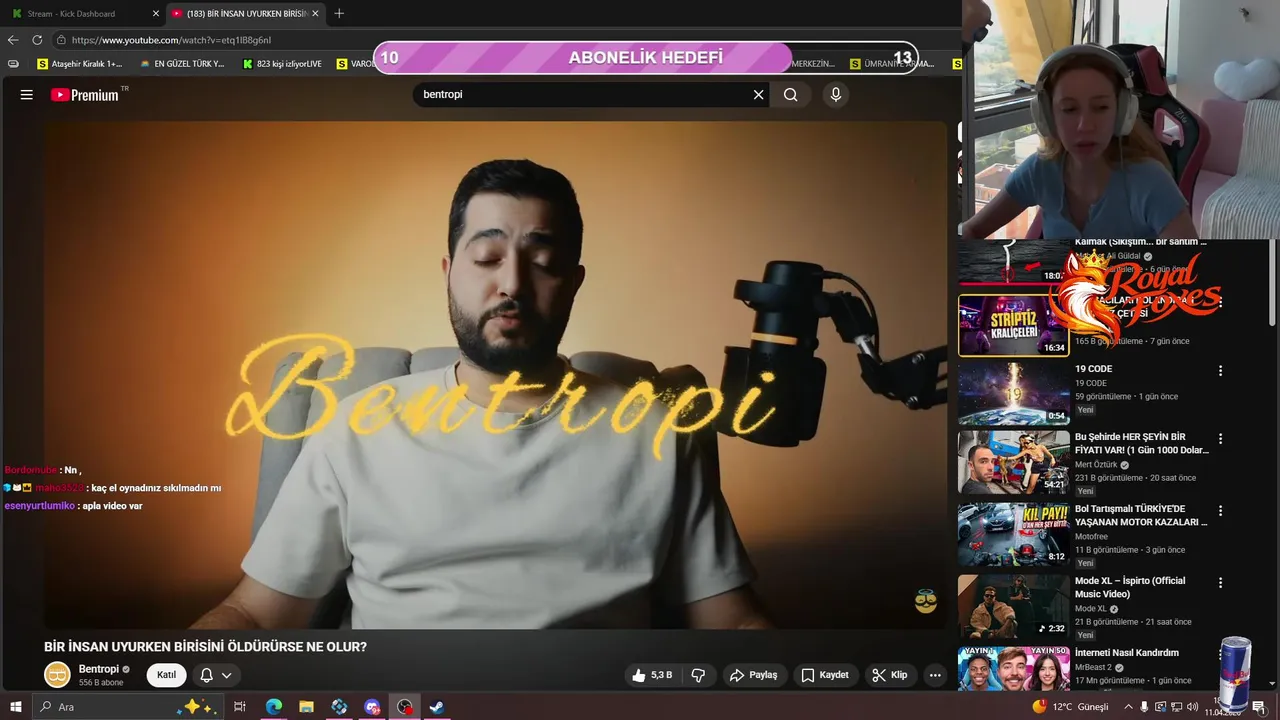Click the channel watermark in the video corner
The height and width of the screenshot is (720, 1280).
(x=926, y=601)
